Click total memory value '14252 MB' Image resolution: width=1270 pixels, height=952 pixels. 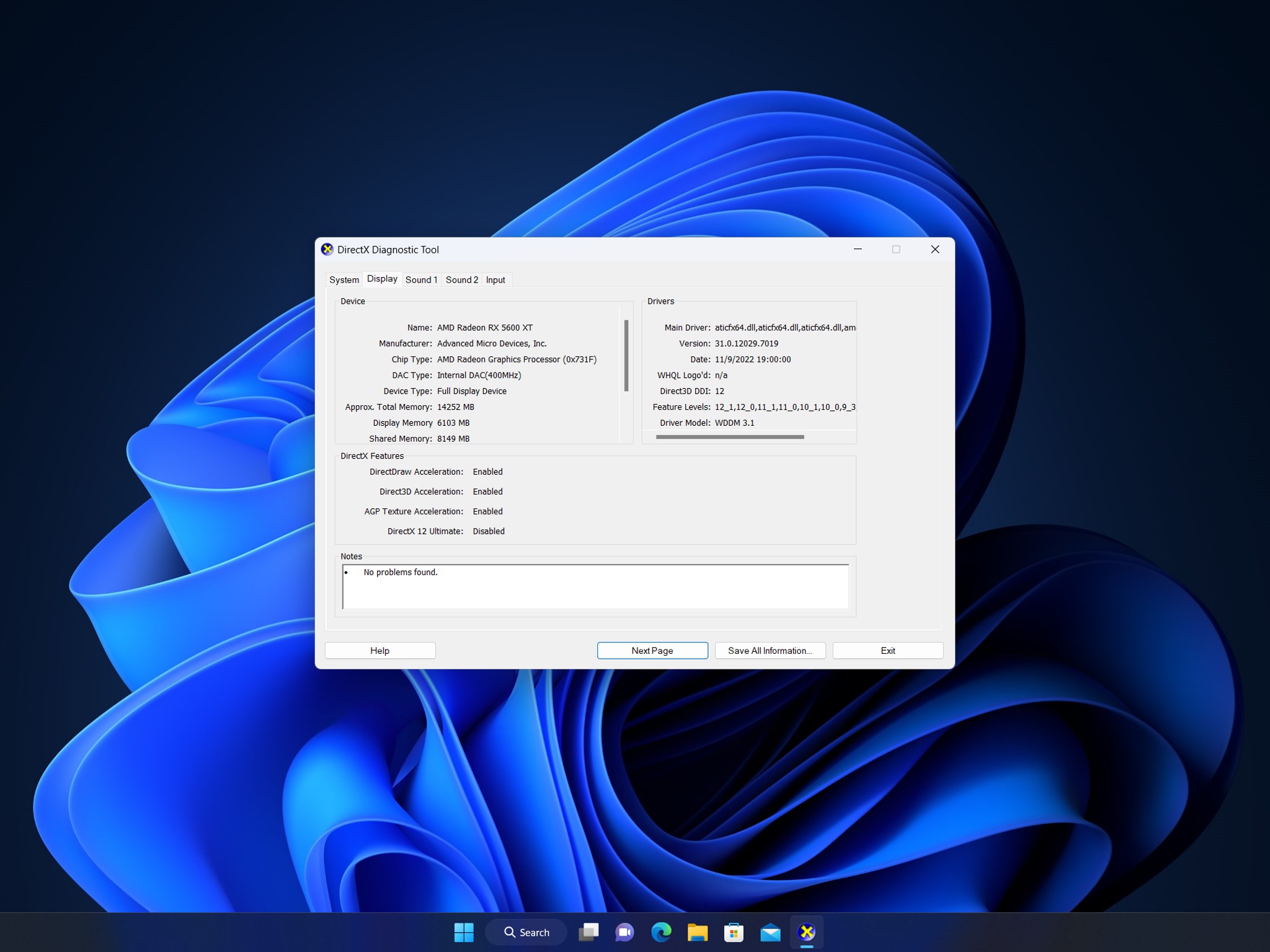tap(456, 407)
